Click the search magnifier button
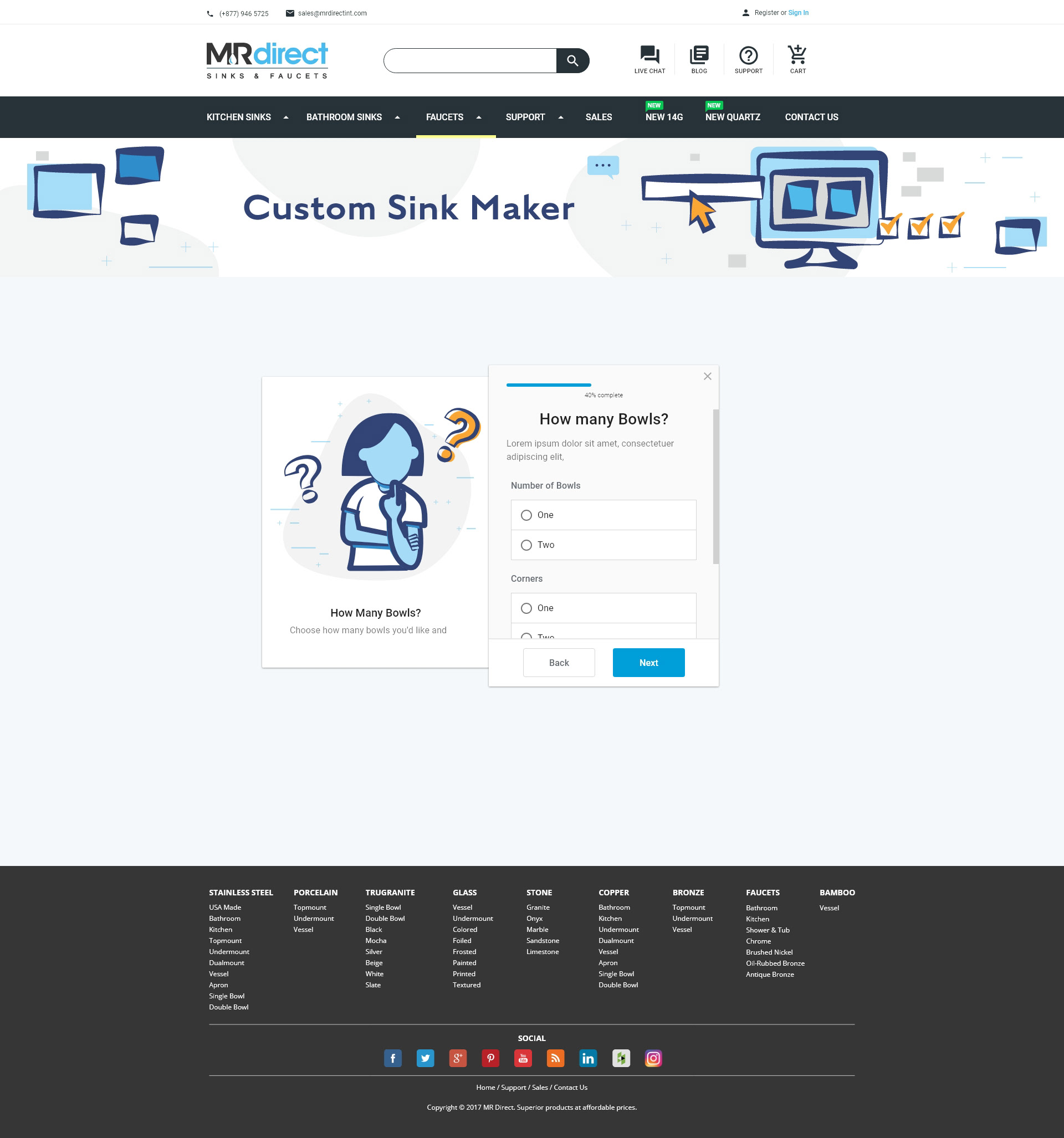This screenshot has width=1064, height=1138. (x=572, y=61)
